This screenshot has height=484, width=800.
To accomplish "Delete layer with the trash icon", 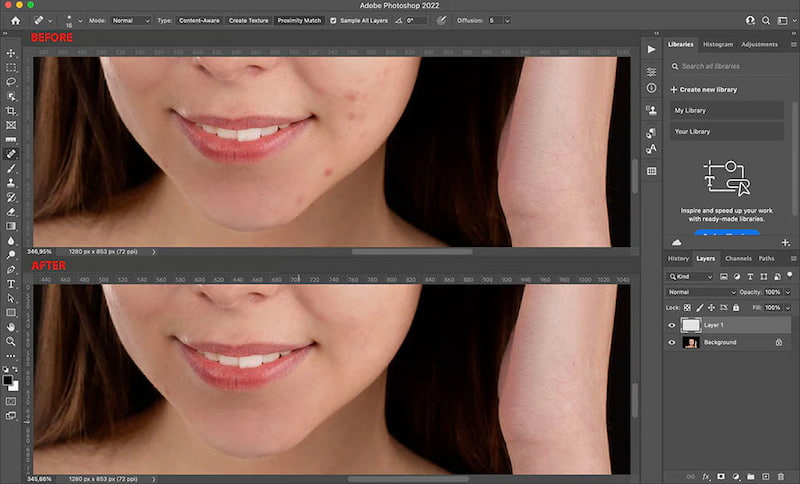I will (781, 476).
